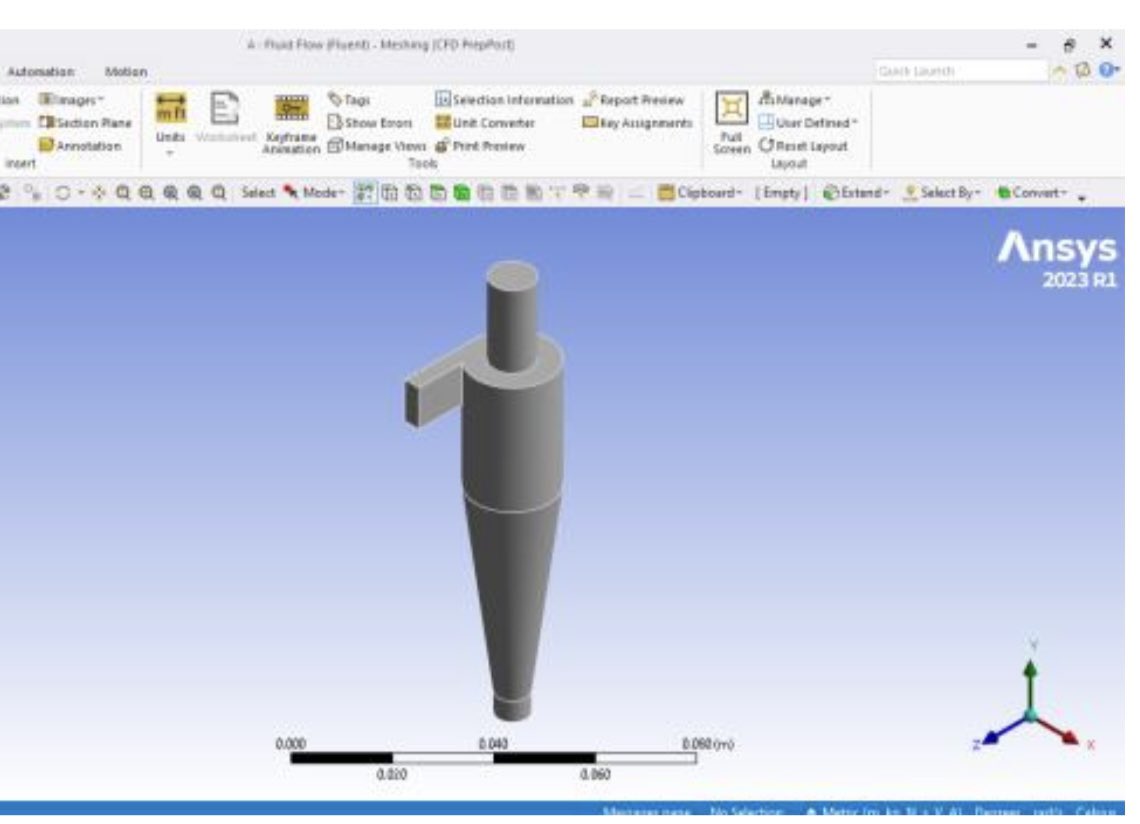Select the Pan view tool

(99, 193)
